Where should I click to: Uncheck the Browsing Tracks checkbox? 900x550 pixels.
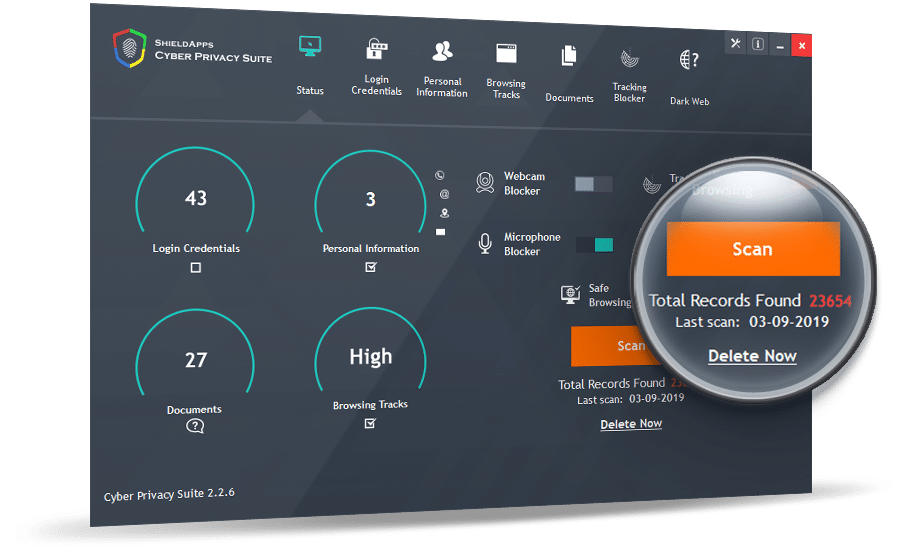pos(370,423)
